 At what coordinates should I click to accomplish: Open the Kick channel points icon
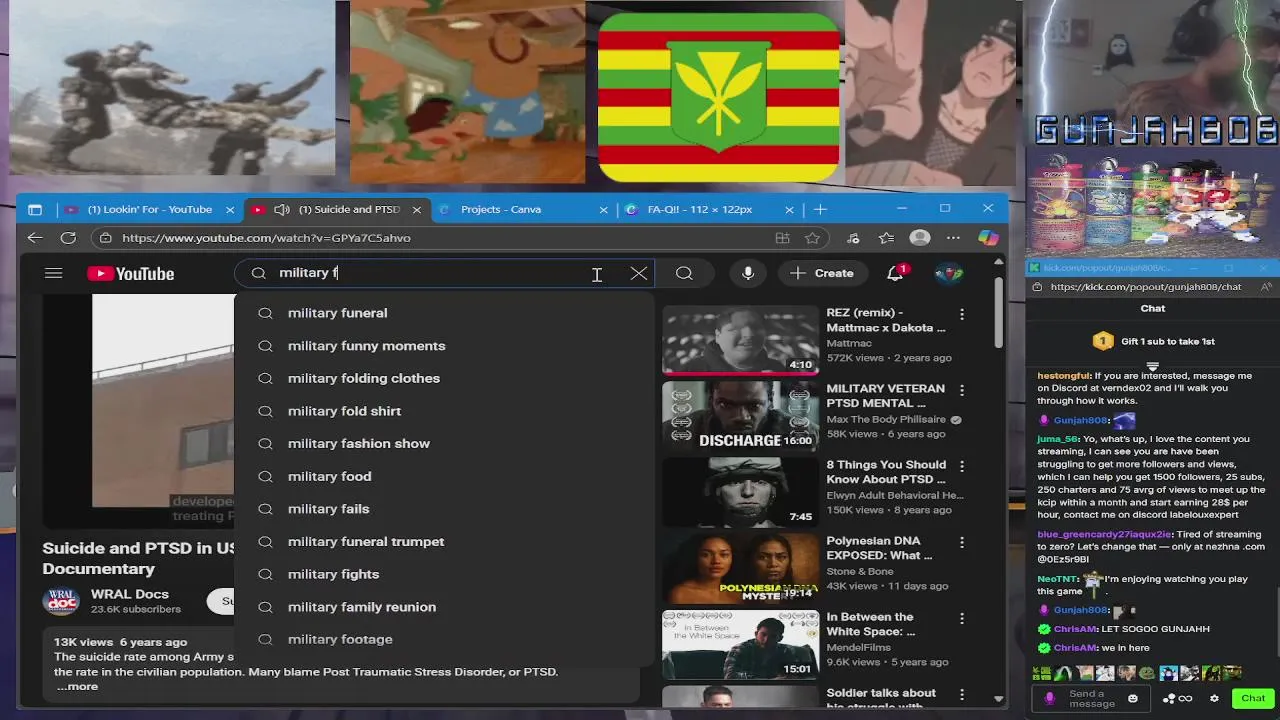point(1178,698)
